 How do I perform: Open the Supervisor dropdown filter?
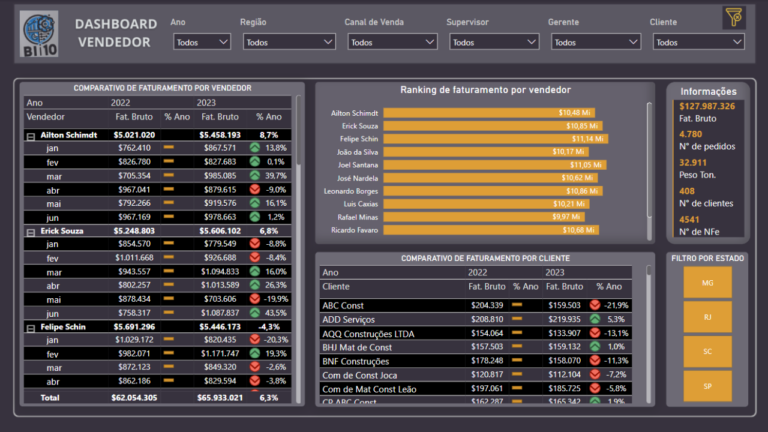tap(494, 42)
